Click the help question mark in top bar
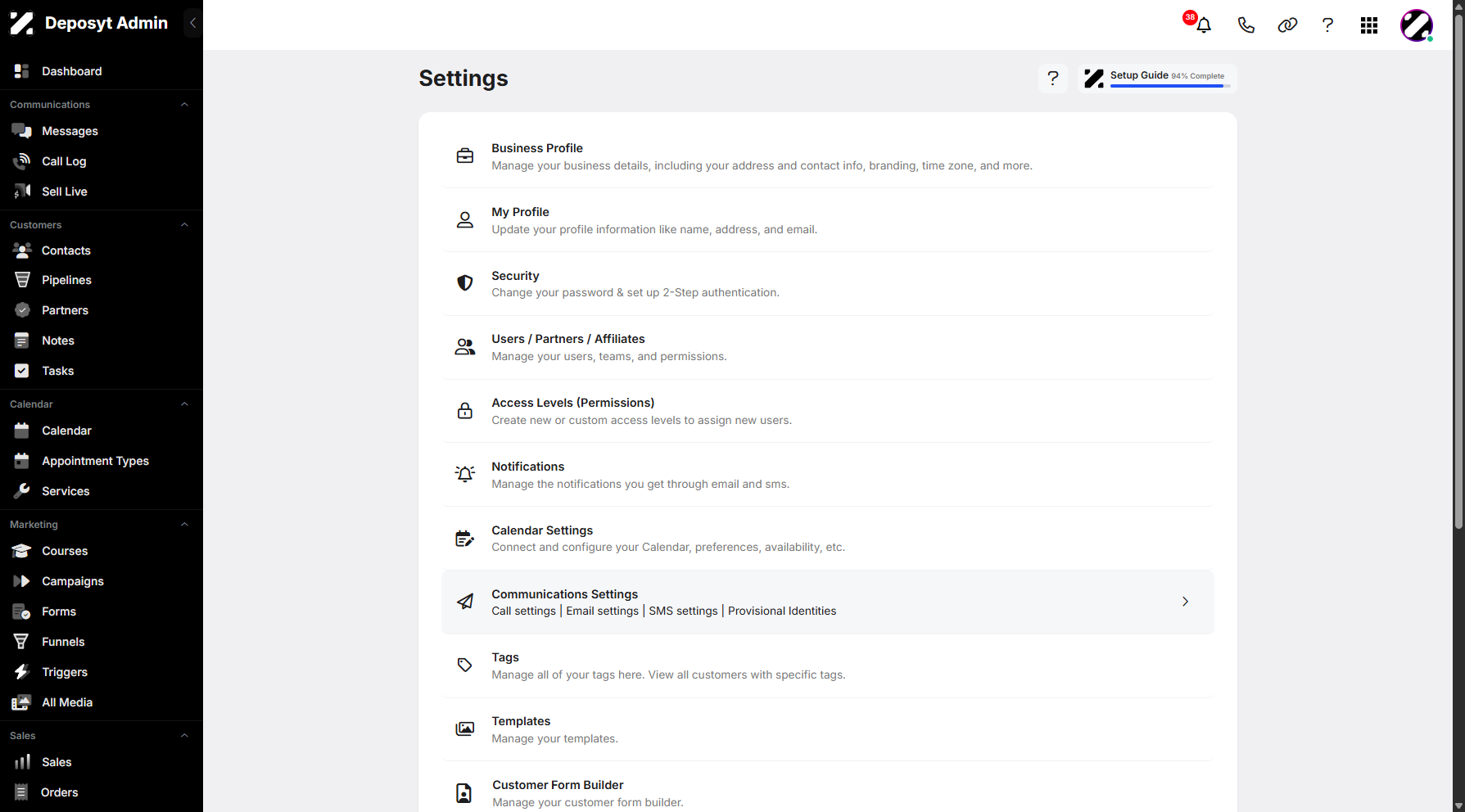Screen dimensions: 1465x812 point(1327,25)
